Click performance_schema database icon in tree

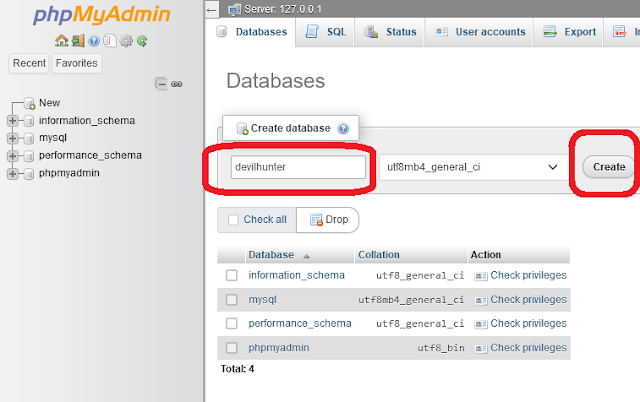pyautogui.click(x=29, y=156)
